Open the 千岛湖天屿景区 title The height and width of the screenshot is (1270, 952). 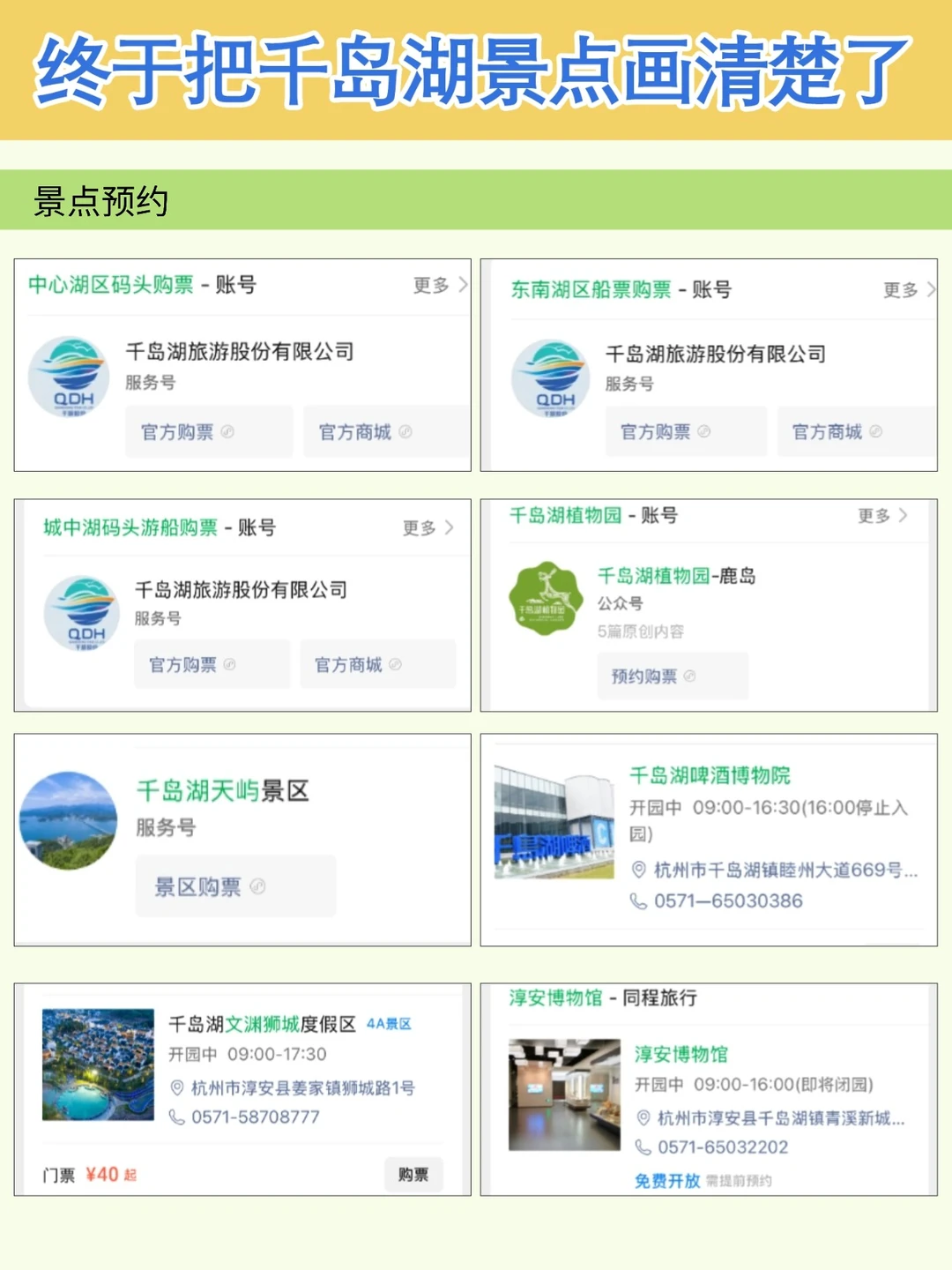[x=222, y=790]
